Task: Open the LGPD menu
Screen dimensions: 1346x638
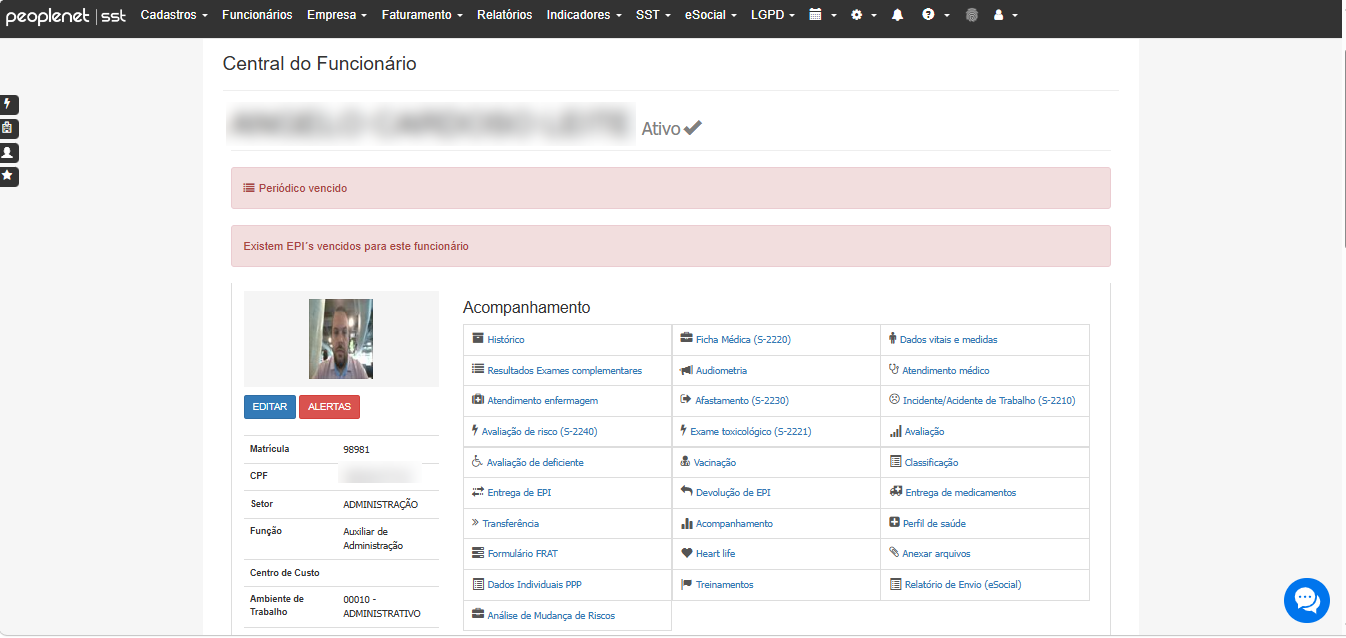Action: tap(772, 15)
